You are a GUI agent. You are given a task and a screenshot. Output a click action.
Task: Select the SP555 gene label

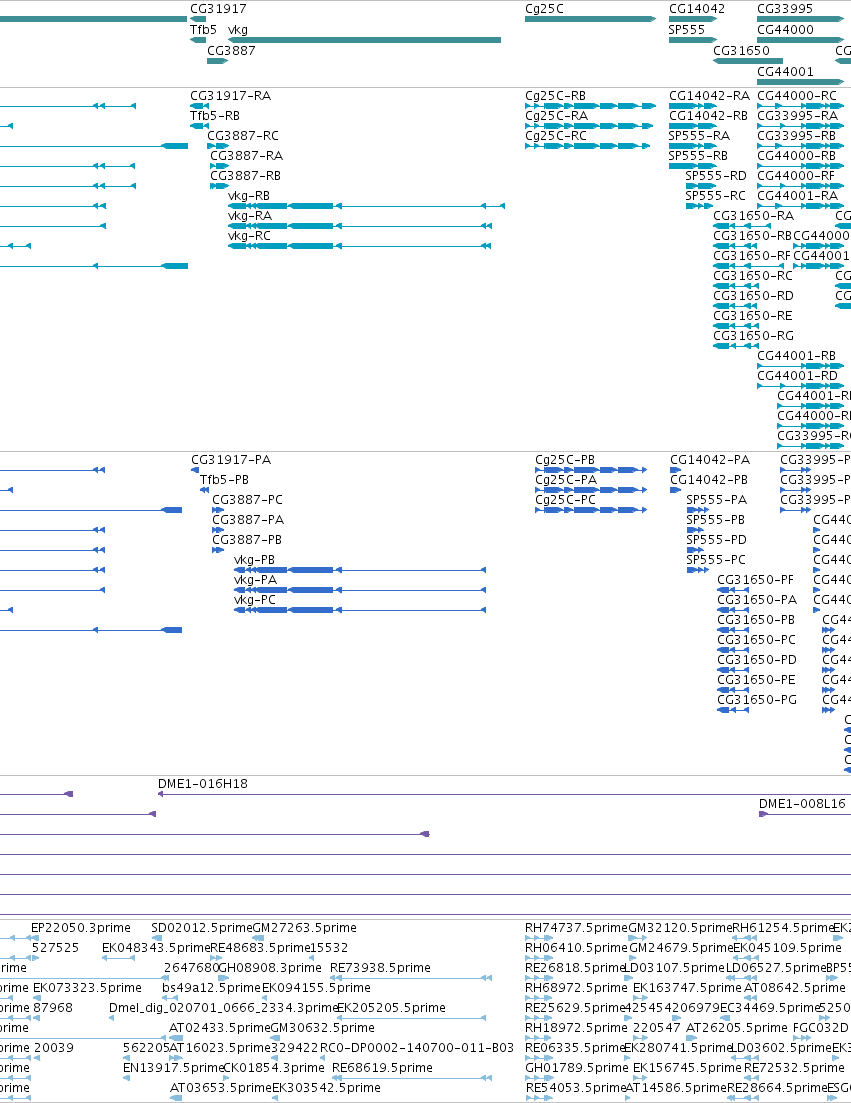click(686, 30)
